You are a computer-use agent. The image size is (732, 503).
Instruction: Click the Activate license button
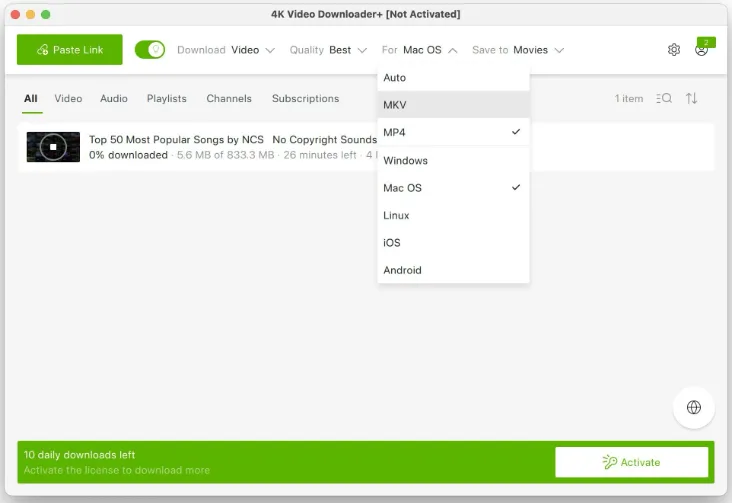click(x=631, y=462)
